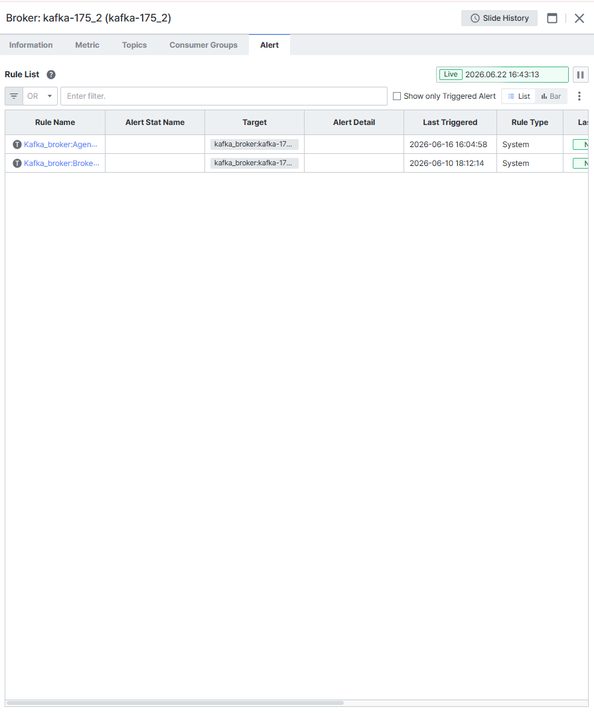Open Slide History
This screenshot has height=713, width=594.
[x=499, y=18]
